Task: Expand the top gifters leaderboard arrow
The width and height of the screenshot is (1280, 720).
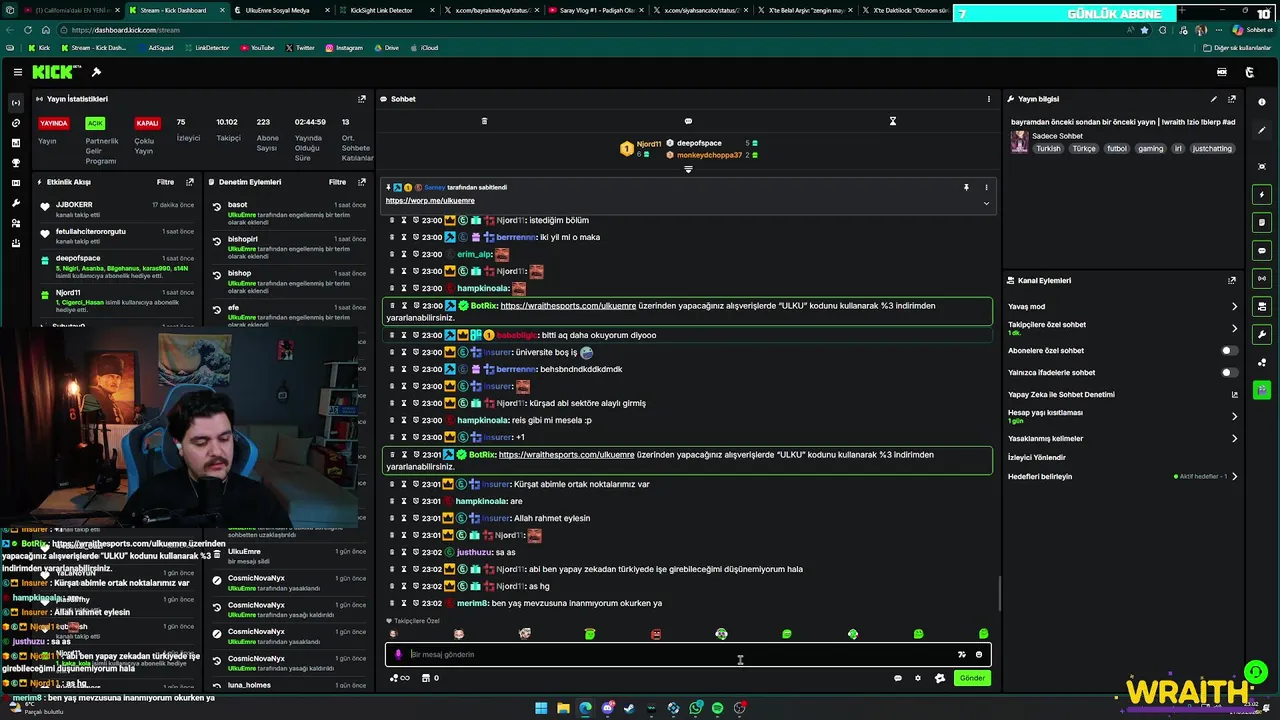Action: tap(688, 169)
